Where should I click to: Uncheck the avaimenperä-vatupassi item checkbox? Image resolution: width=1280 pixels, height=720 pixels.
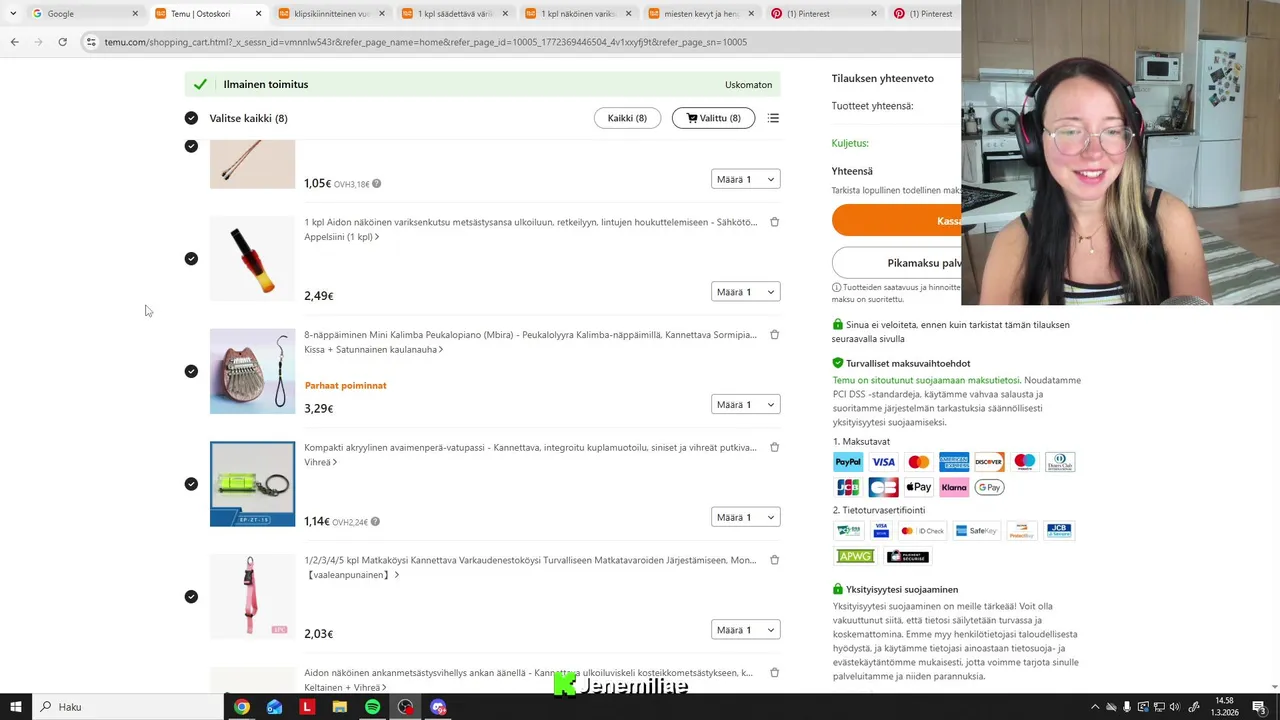[191, 484]
